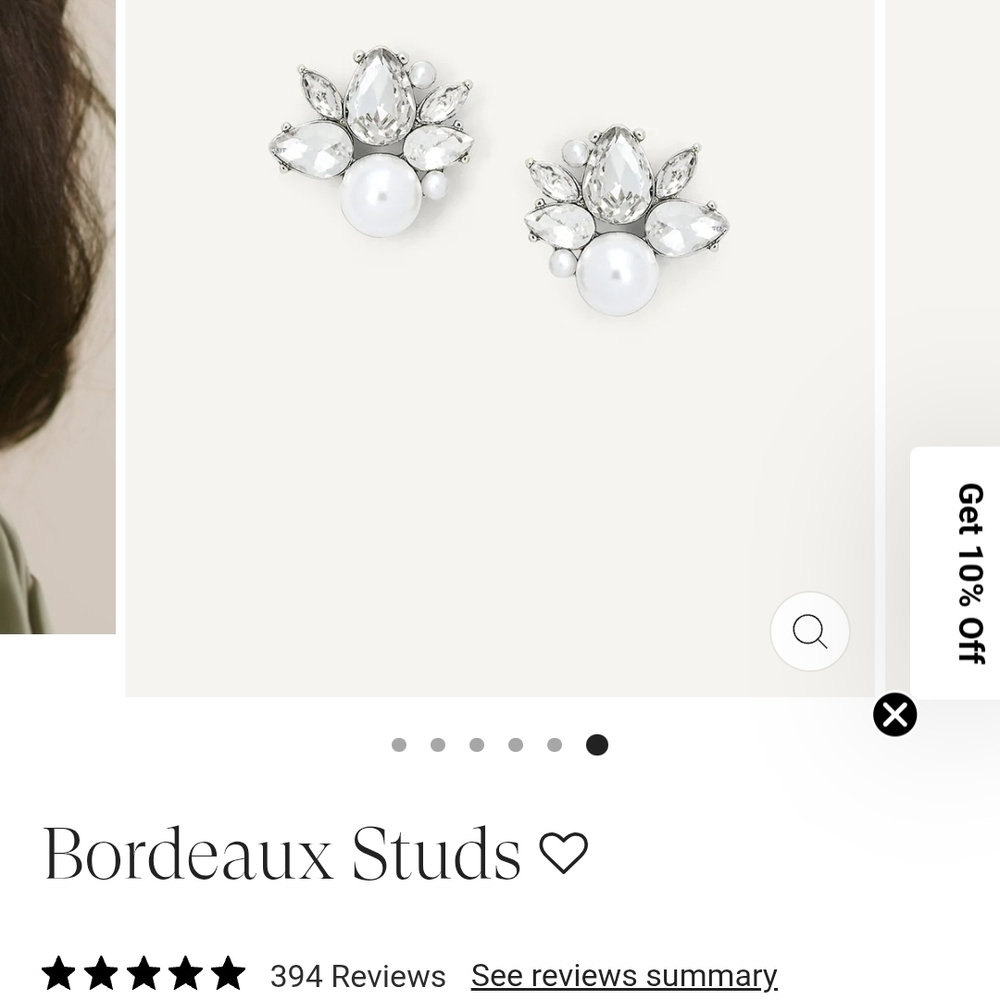The width and height of the screenshot is (1000, 1000).
Task: Click the active sixth carousel indicator
Action: pos(596,743)
